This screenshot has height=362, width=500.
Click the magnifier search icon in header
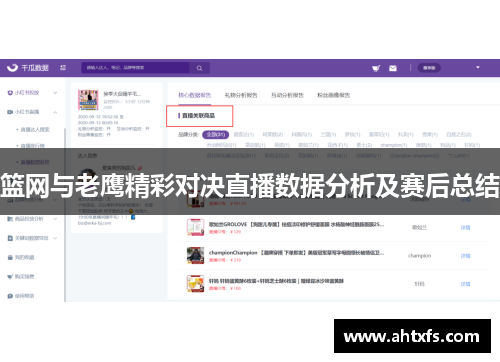[199, 68]
